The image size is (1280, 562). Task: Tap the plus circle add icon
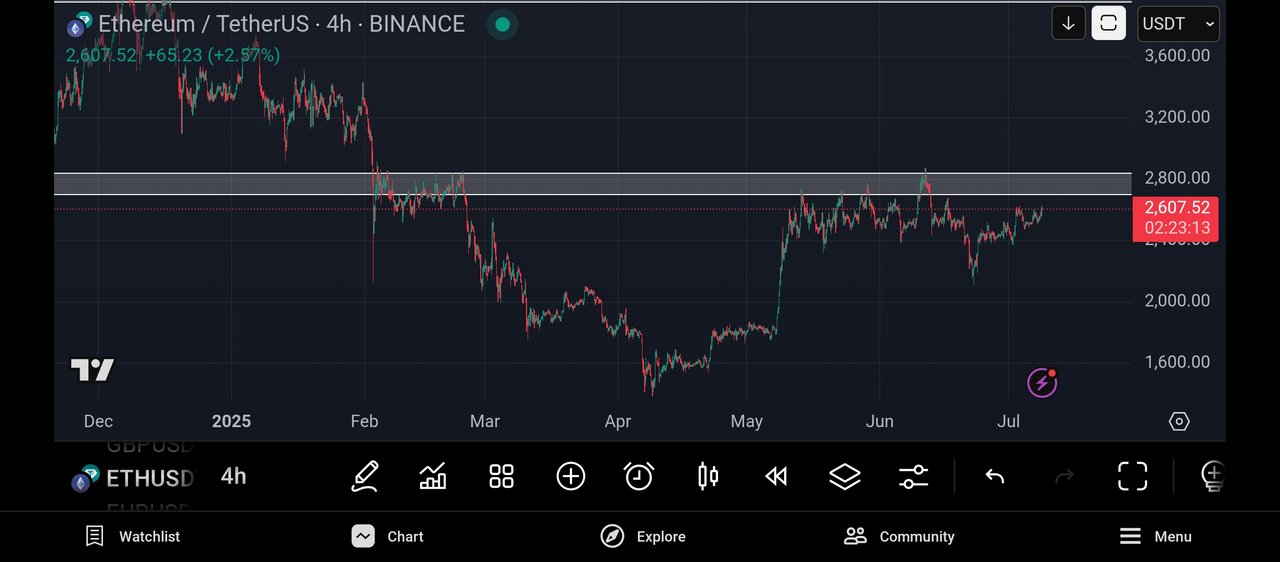click(x=570, y=476)
